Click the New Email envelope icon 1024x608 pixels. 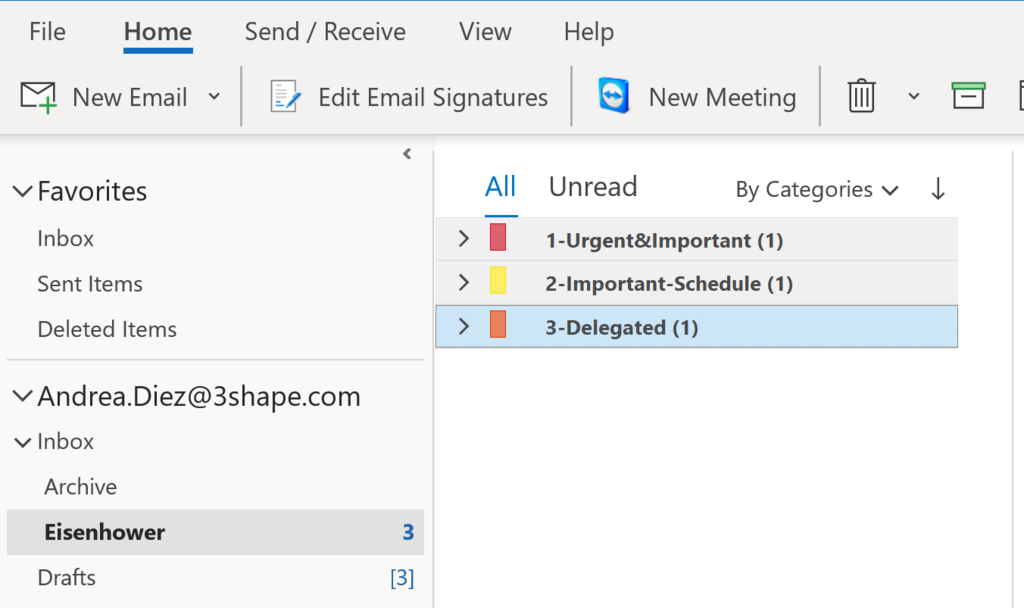point(38,97)
